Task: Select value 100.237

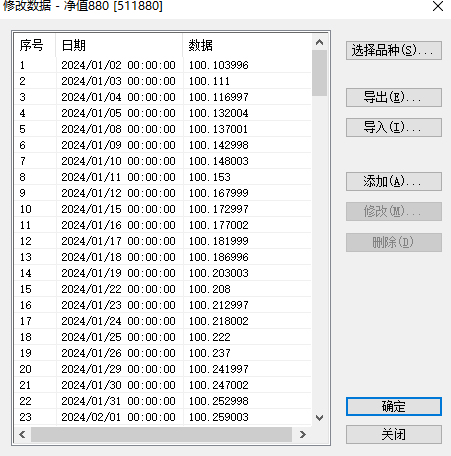Action: (x=210, y=353)
